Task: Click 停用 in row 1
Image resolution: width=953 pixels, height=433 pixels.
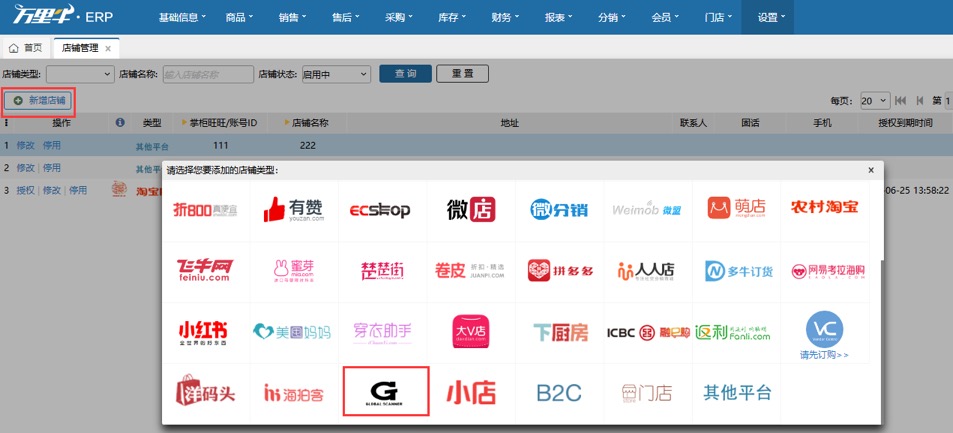Action: pyautogui.click(x=52, y=146)
